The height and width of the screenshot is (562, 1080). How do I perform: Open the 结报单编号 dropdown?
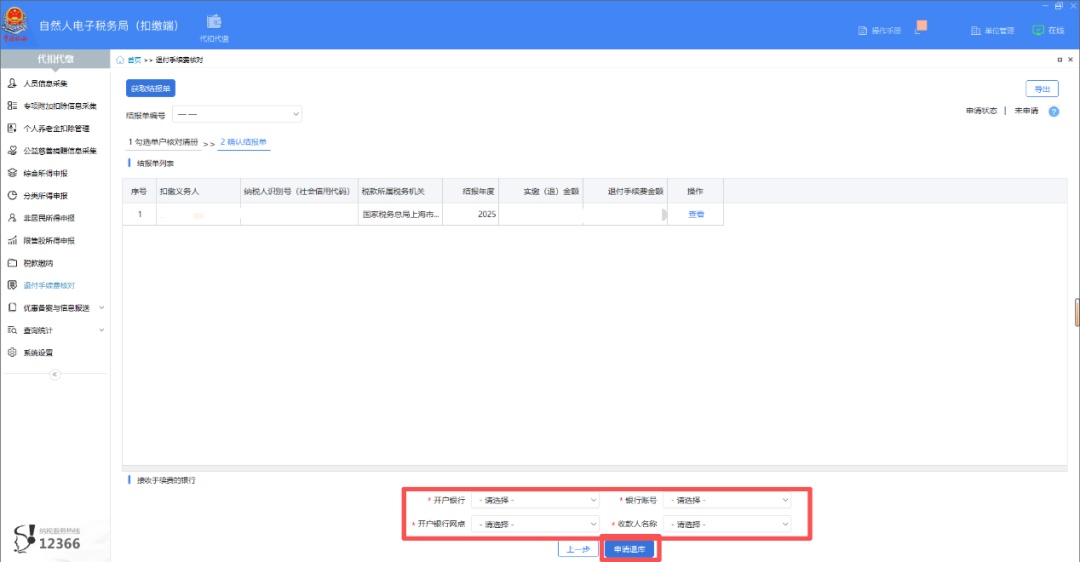pyautogui.click(x=237, y=115)
